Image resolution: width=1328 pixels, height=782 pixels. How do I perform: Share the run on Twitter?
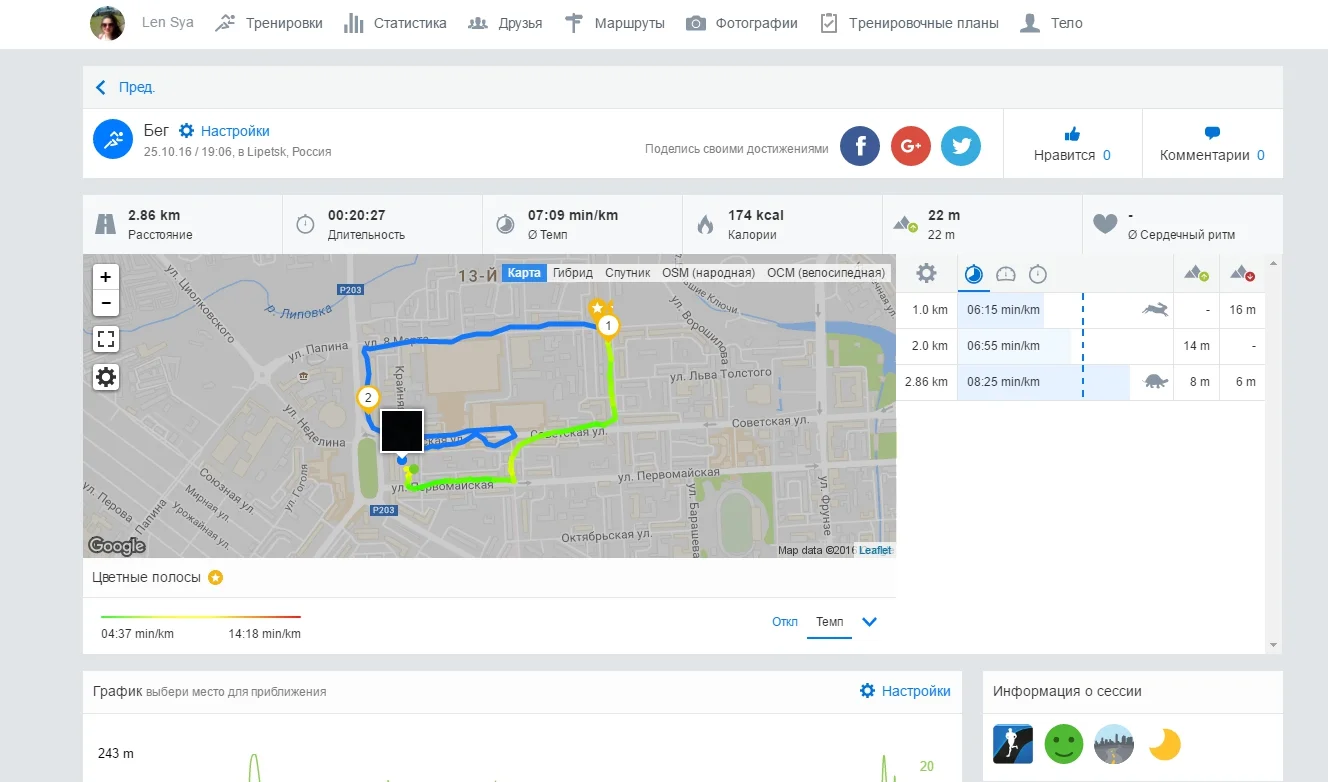click(x=961, y=146)
